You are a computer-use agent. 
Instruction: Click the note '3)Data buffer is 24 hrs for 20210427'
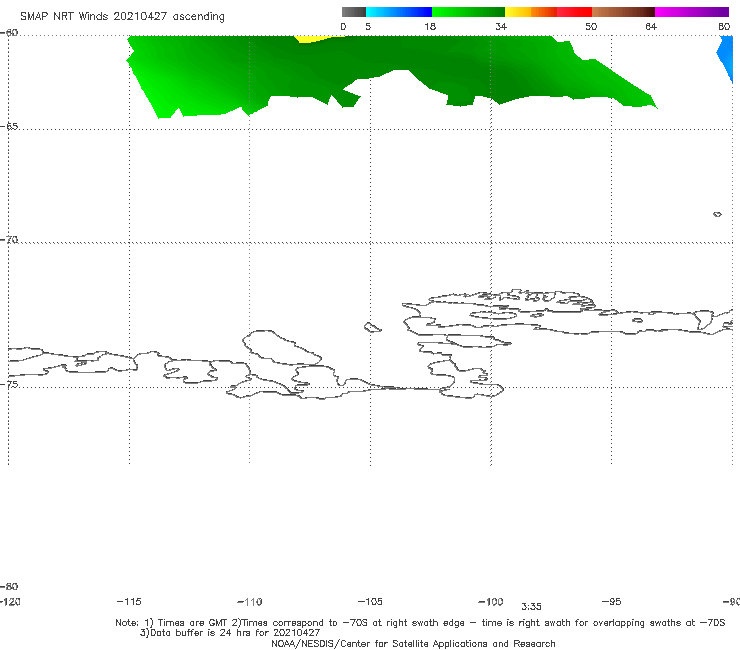(x=230, y=633)
